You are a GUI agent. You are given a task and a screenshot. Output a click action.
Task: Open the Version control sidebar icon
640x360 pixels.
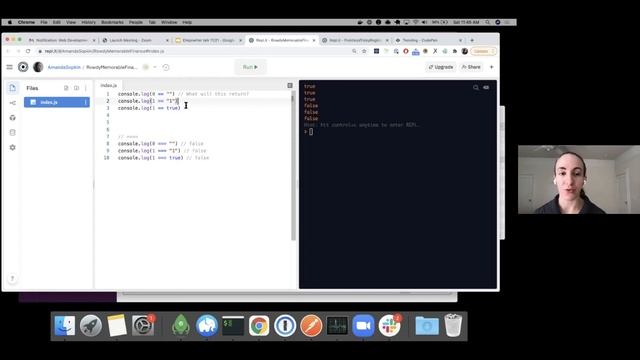[x=13, y=103]
